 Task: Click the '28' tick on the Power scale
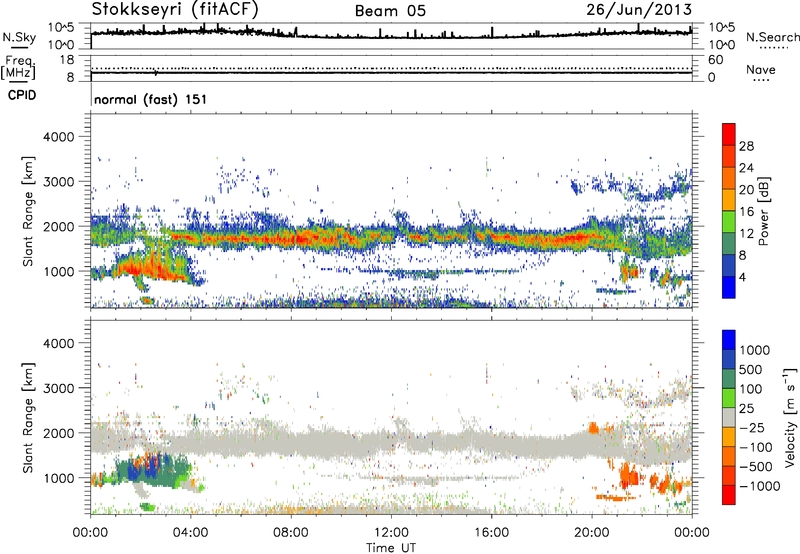(746, 146)
